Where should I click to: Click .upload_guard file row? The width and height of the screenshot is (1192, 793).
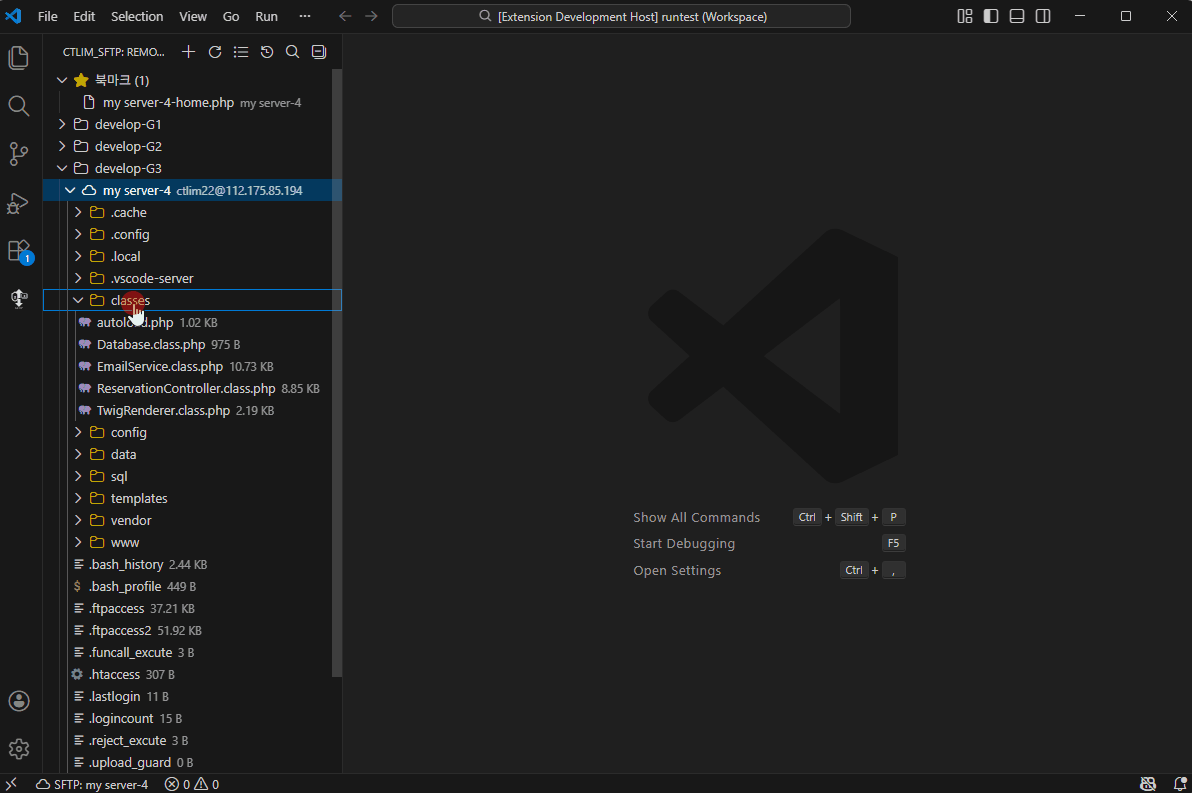pyautogui.click(x=192, y=763)
